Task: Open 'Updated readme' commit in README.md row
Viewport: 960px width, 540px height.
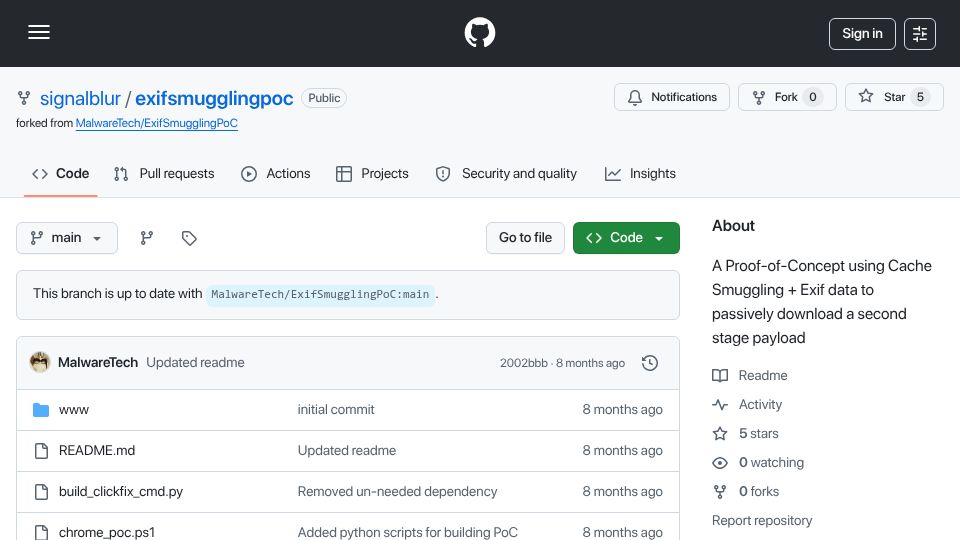Action: pos(347,451)
